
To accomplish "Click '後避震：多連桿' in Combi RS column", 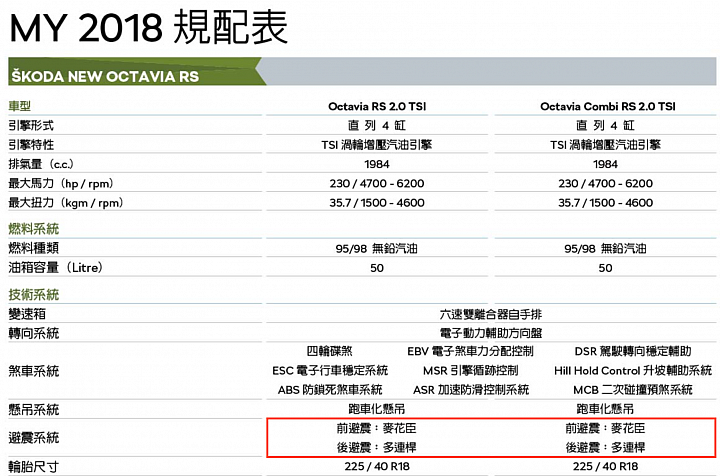I will [x=605, y=447].
